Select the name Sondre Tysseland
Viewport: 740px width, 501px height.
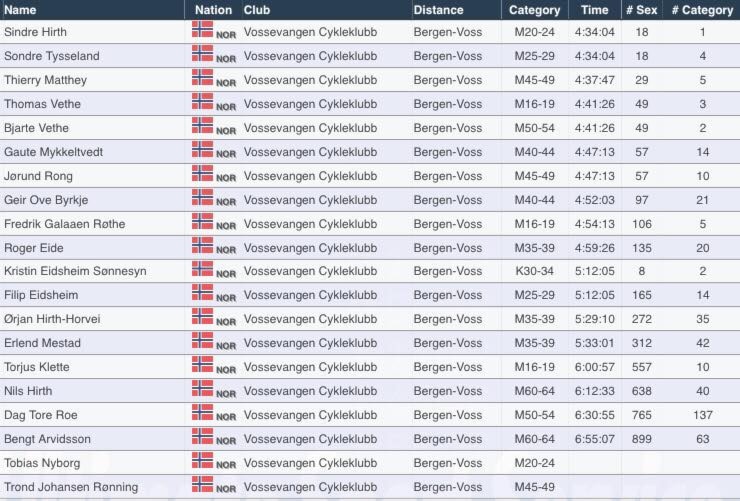52,56
